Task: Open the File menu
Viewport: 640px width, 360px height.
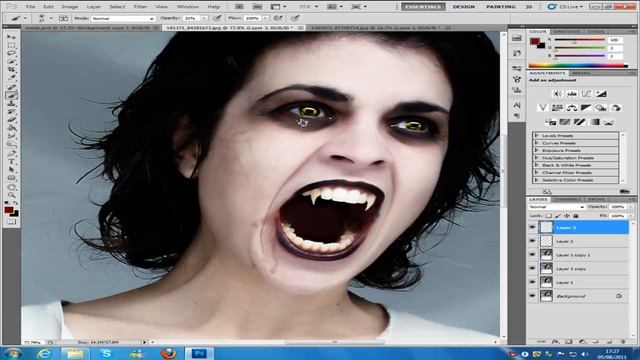Action: click(x=30, y=7)
